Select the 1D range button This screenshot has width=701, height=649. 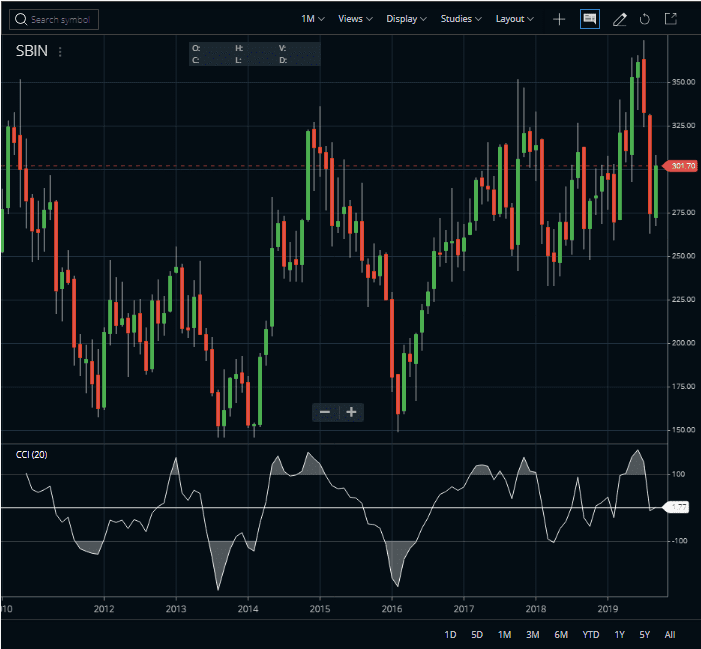[x=450, y=634]
